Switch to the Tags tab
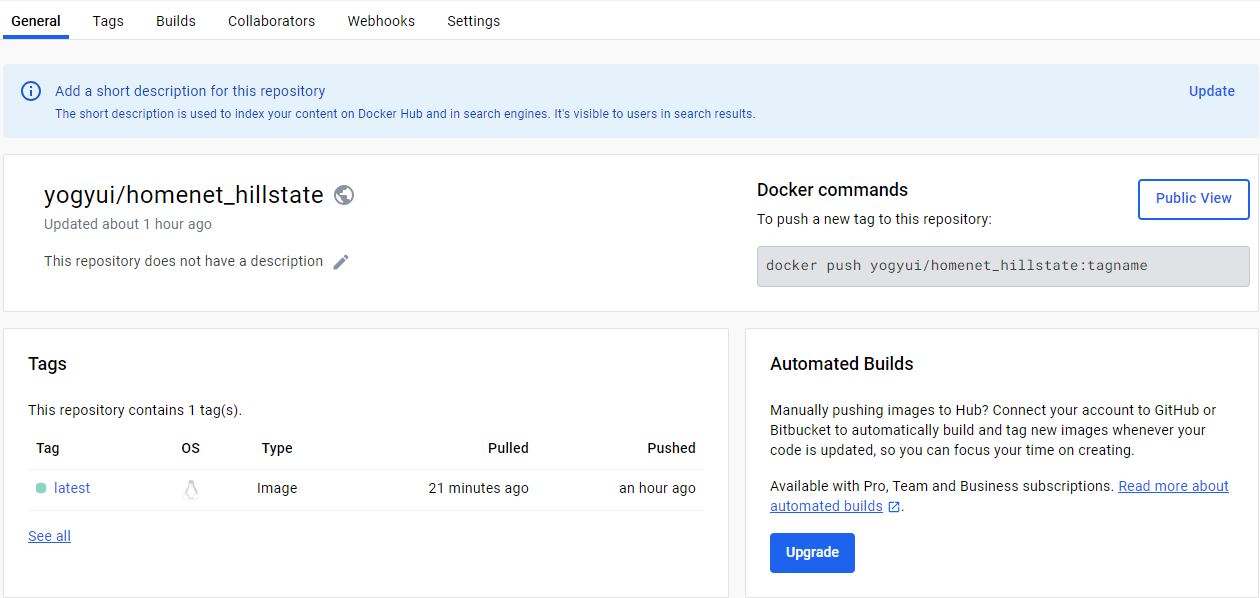The width and height of the screenshot is (1260, 598). point(108,21)
